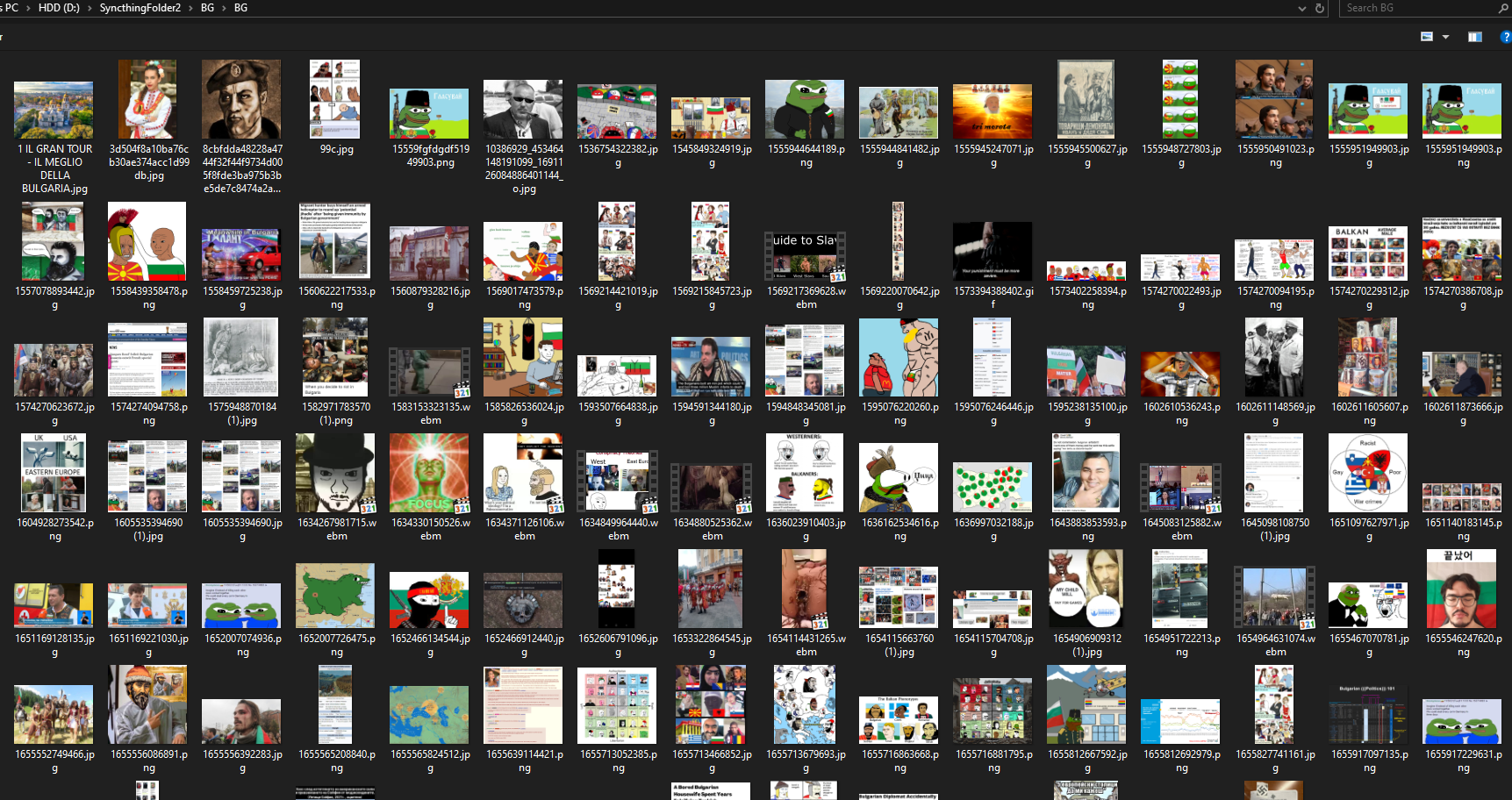Click the file name 1560622217533.png

pos(337,298)
